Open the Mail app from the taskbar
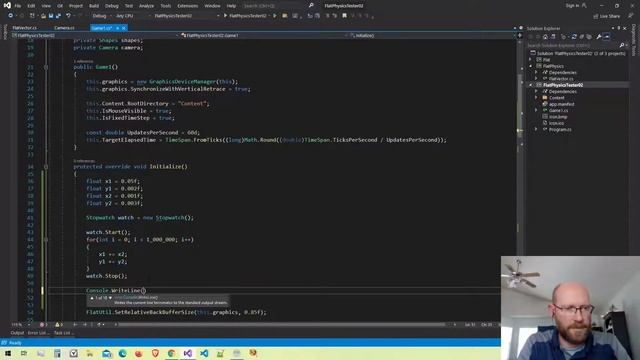 (107, 353)
